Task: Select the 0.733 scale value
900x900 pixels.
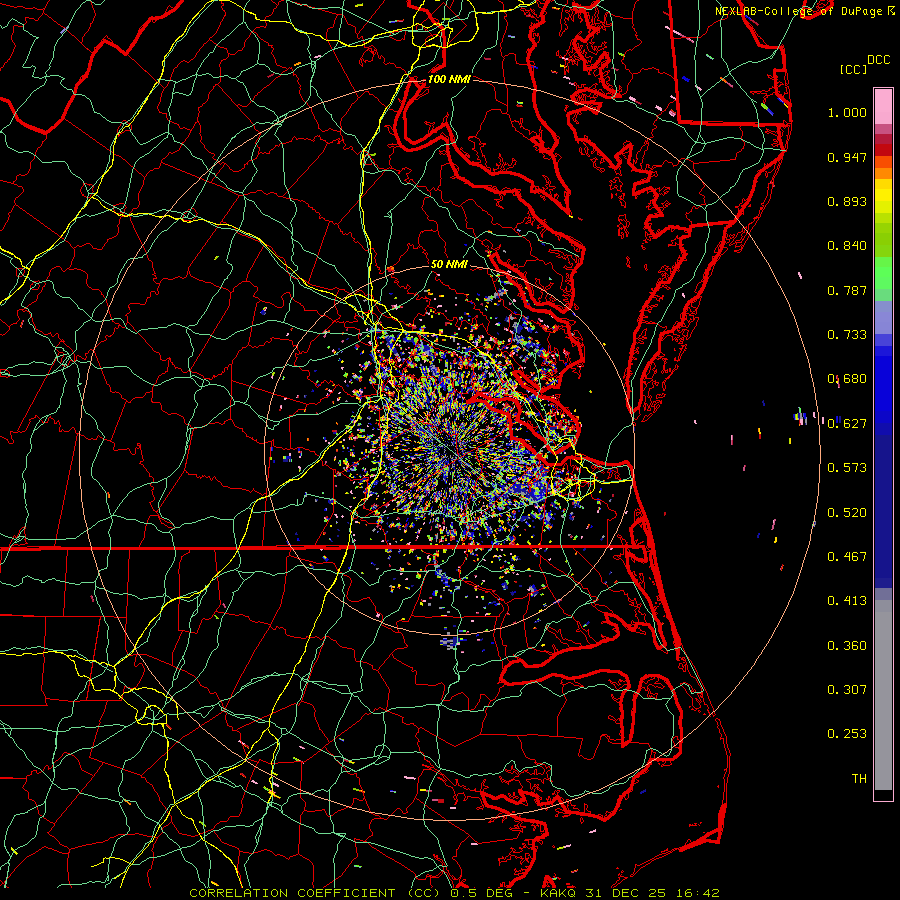Action: click(847, 335)
